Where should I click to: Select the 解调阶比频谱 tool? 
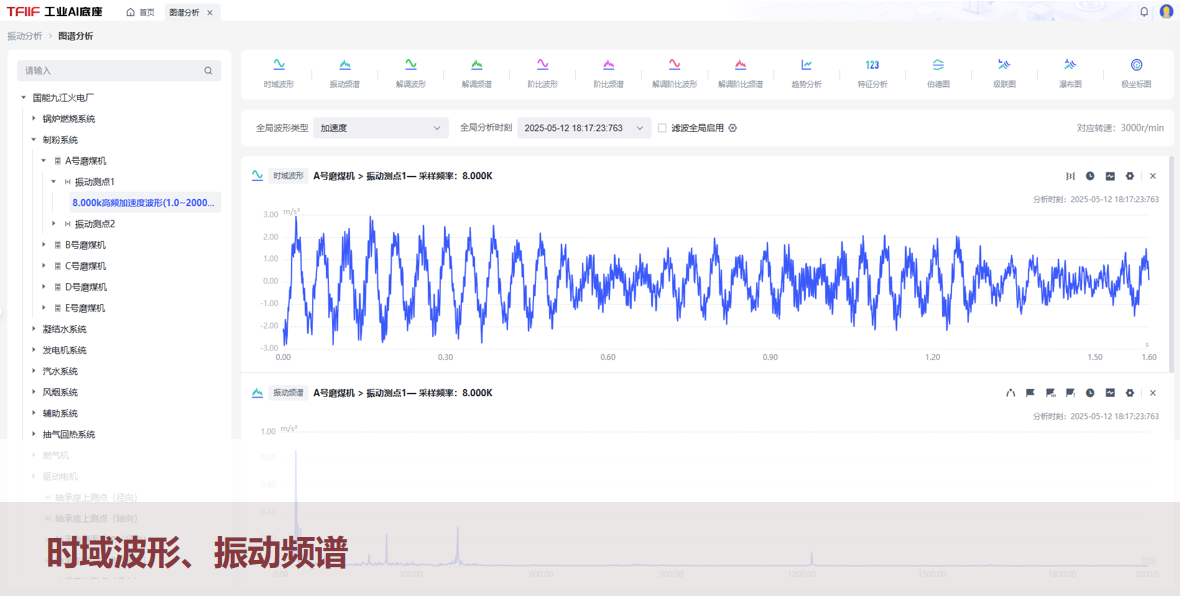click(741, 73)
